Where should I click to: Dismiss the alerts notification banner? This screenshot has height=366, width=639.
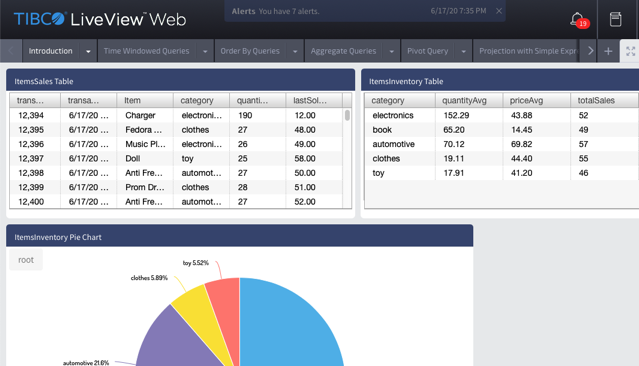(x=499, y=11)
